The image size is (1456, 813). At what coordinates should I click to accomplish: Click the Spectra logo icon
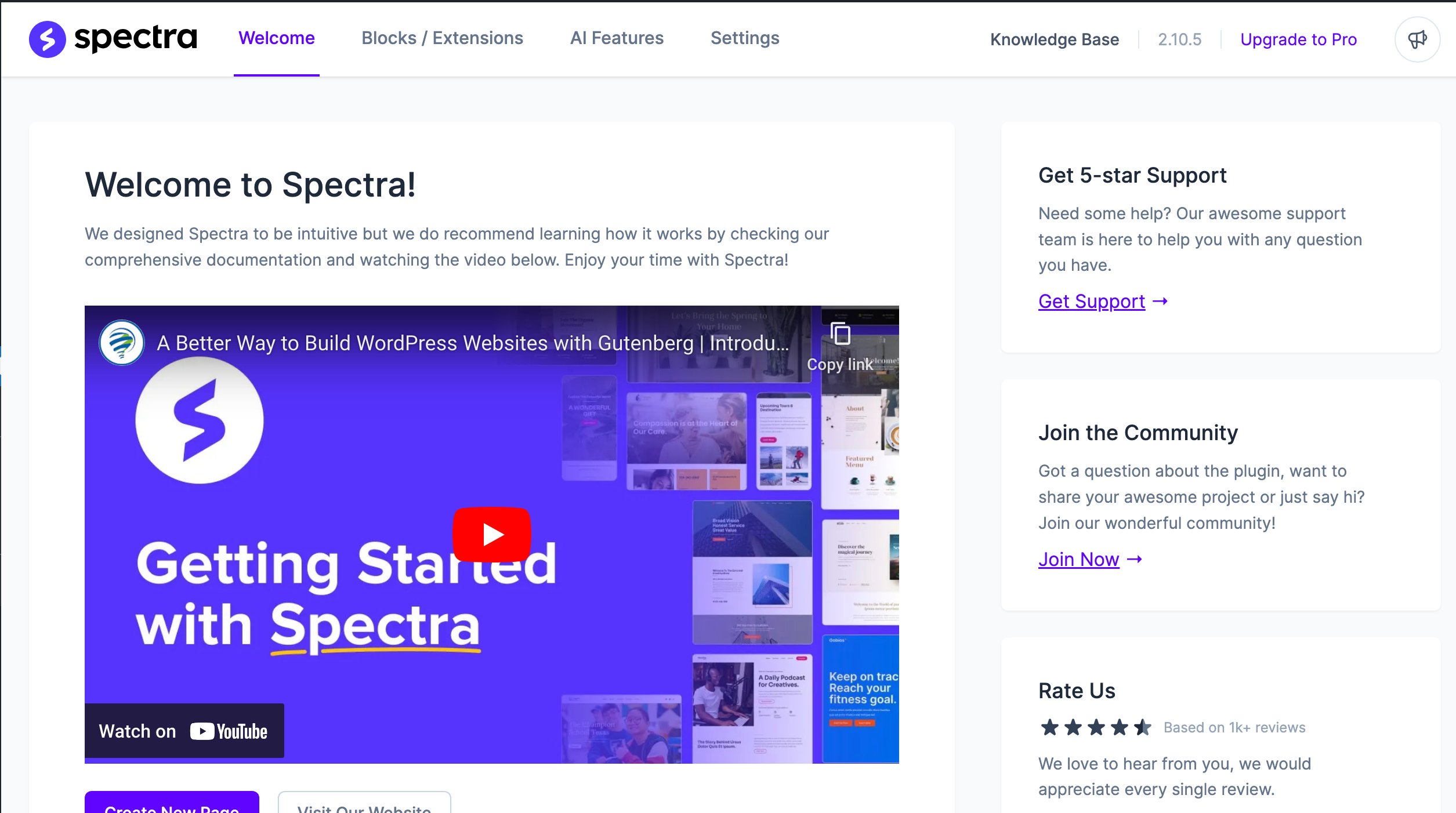click(48, 39)
